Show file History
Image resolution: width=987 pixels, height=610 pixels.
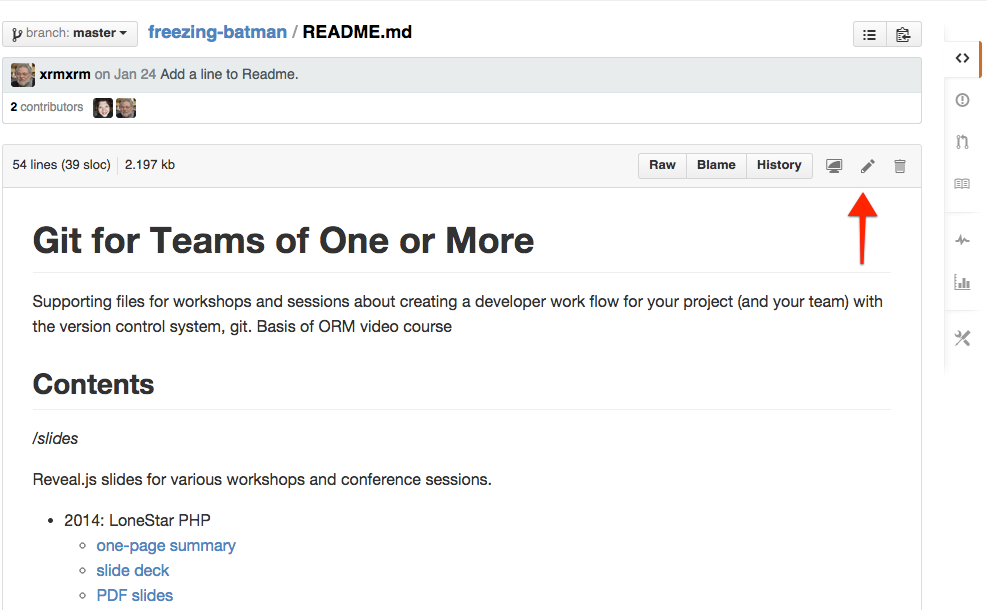[x=778, y=165]
